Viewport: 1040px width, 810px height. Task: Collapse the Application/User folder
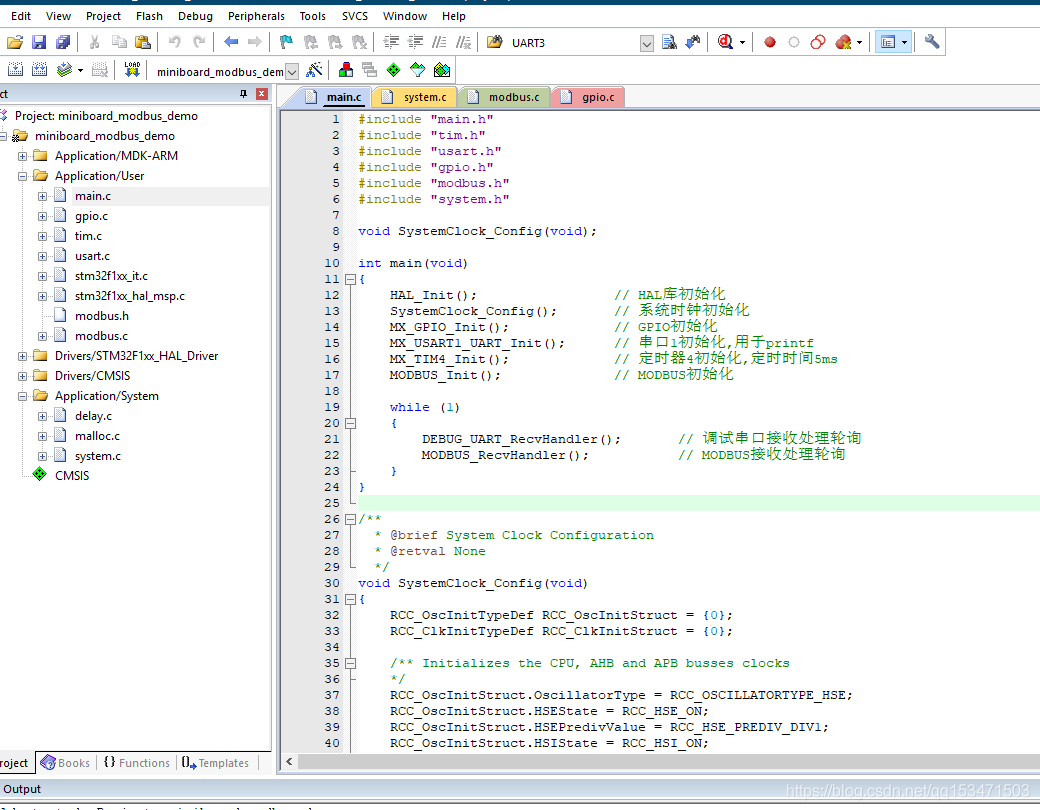23,176
